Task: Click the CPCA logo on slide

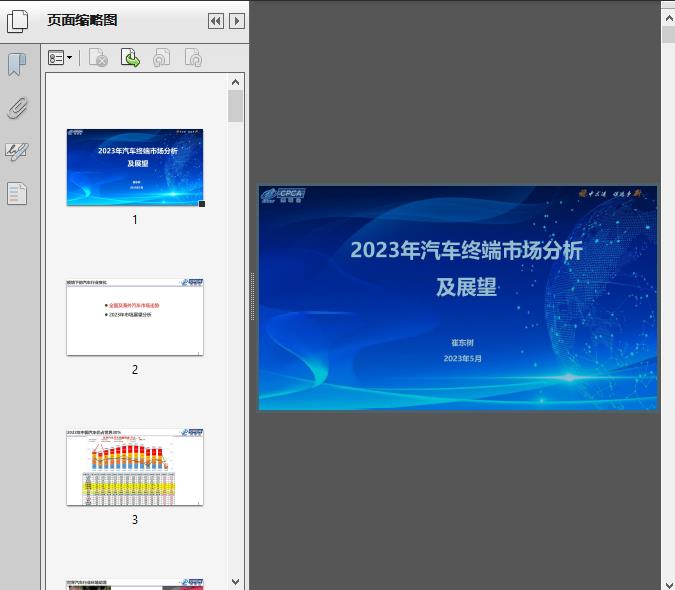Action: pos(283,195)
